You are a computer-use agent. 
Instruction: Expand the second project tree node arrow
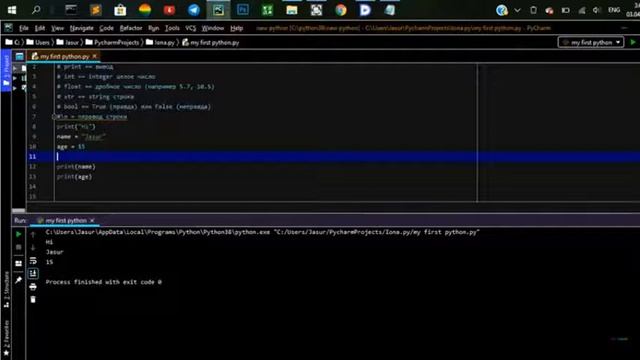pyautogui.click(x=15, y=78)
